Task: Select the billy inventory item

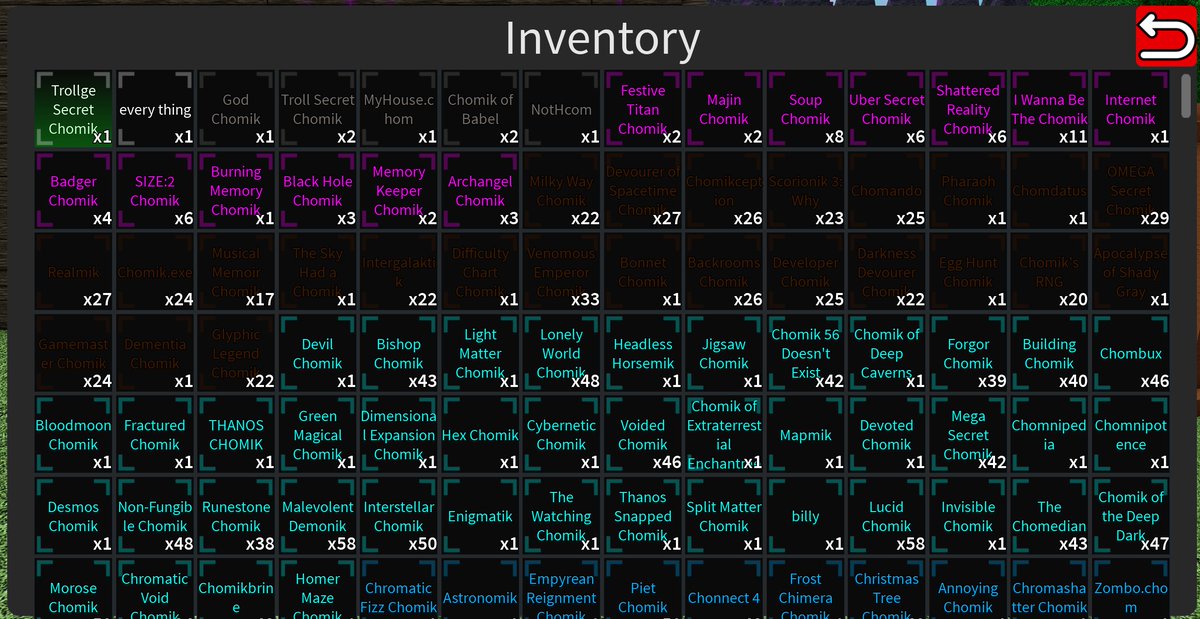Action: [805, 516]
